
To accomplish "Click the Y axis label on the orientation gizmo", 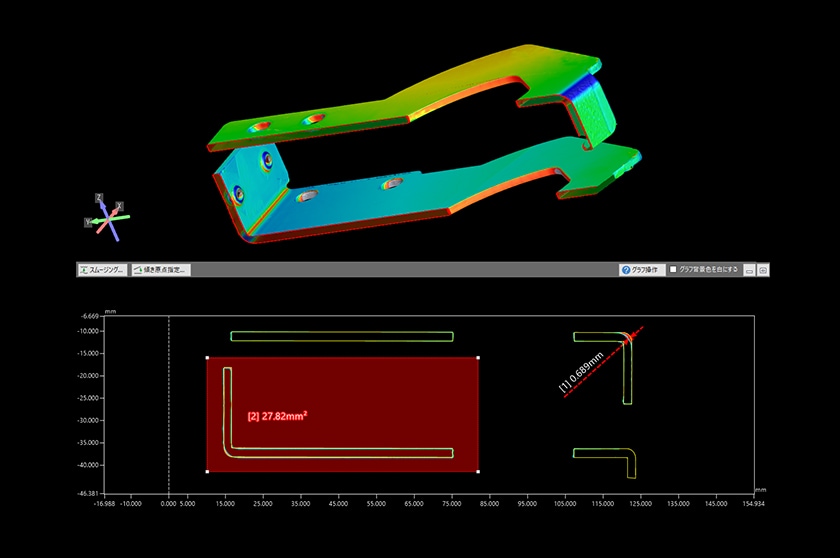I will tap(89, 222).
